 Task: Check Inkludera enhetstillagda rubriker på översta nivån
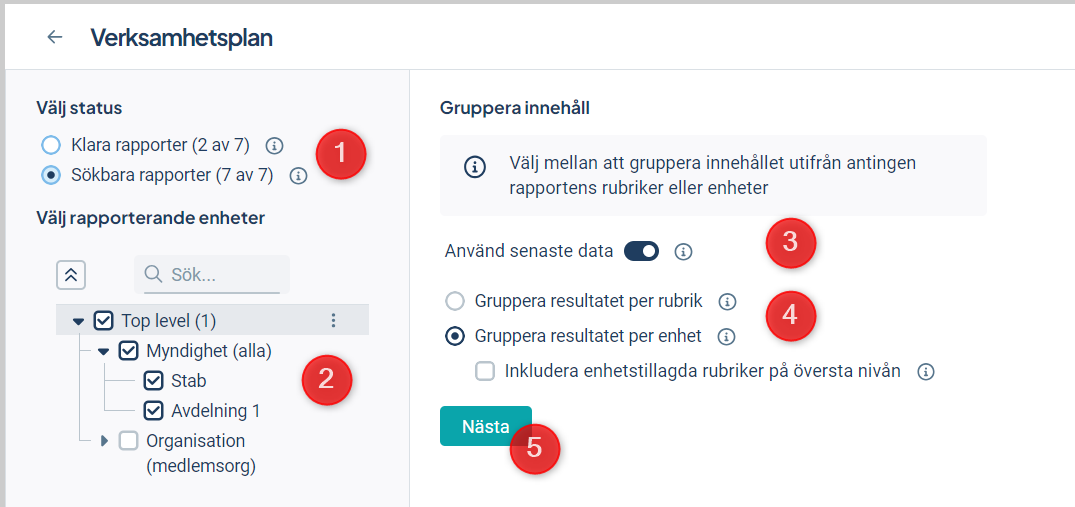point(485,372)
